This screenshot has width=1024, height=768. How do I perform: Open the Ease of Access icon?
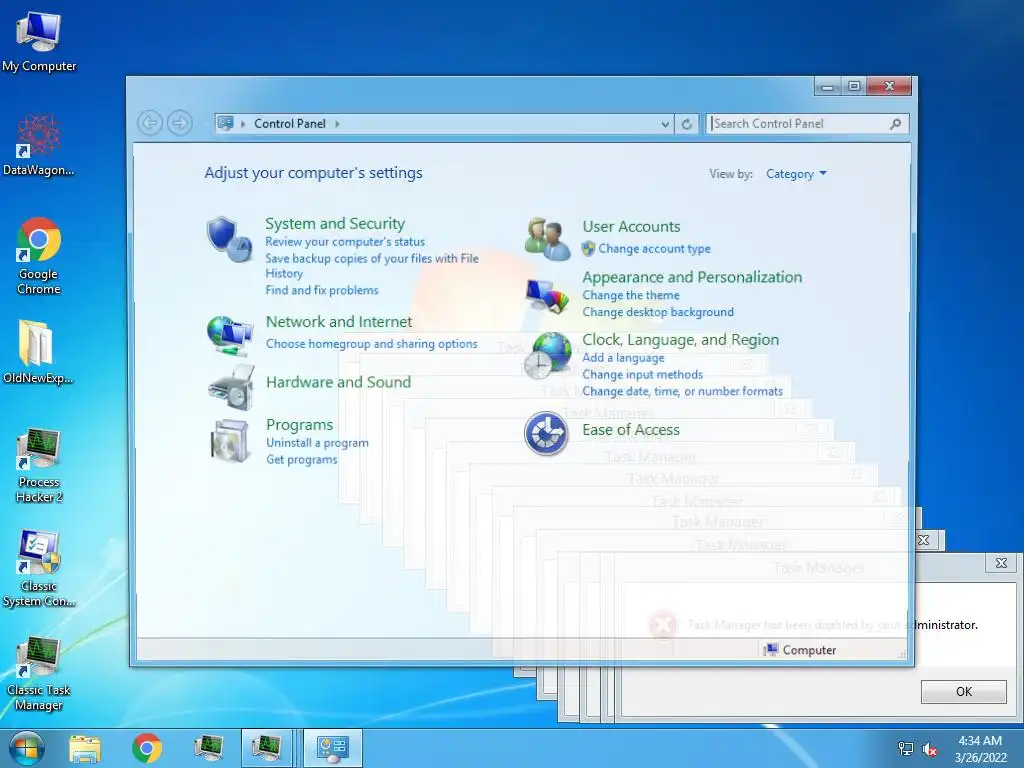(546, 433)
